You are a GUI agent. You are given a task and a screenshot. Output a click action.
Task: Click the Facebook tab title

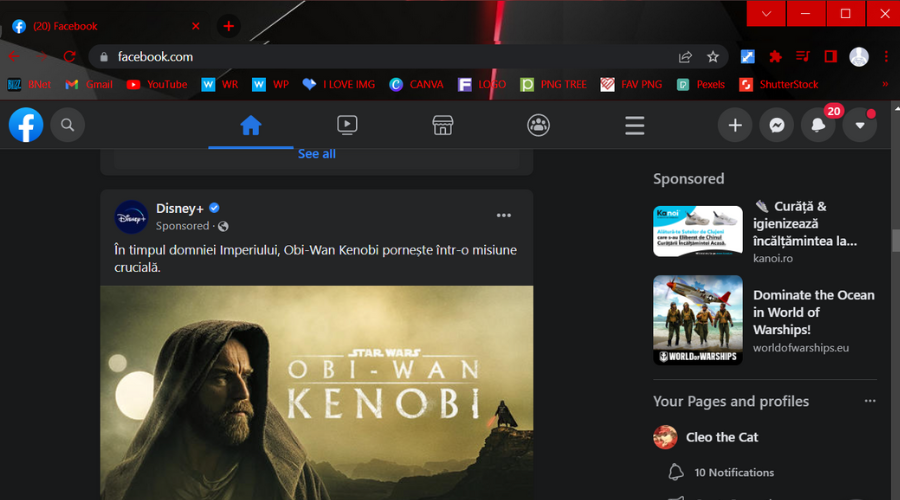pos(65,26)
